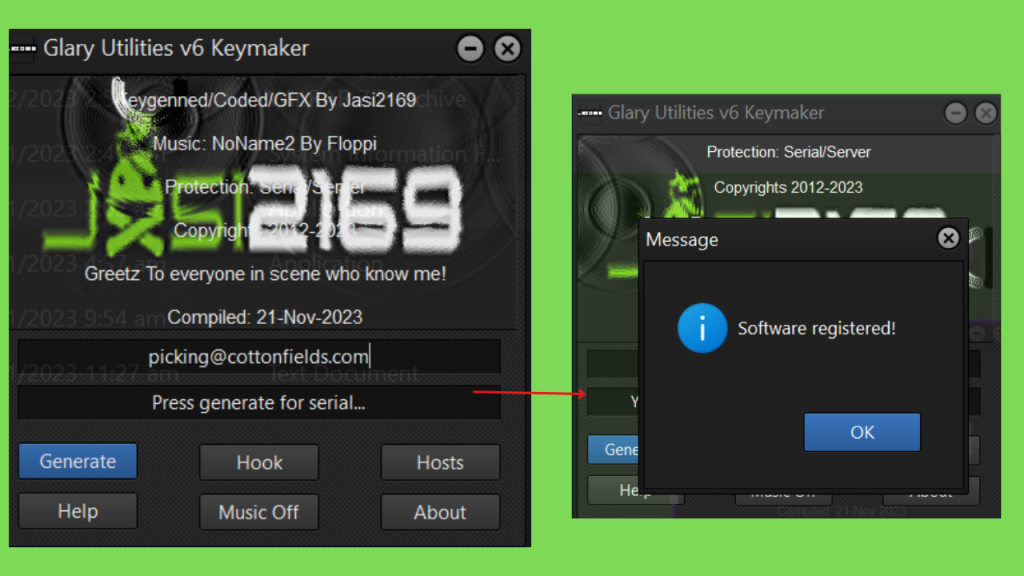Click OK in the Message dialog
Image resolution: width=1024 pixels, height=576 pixels.
click(862, 432)
